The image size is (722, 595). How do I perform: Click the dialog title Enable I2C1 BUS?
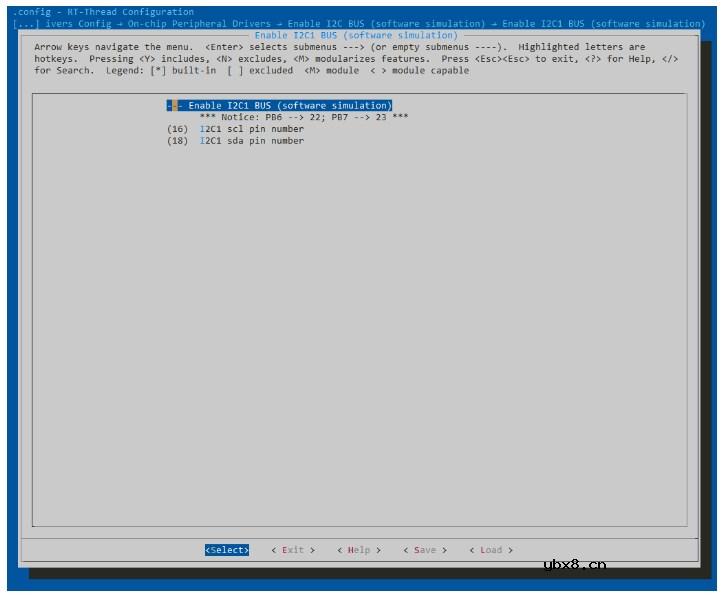point(356,36)
